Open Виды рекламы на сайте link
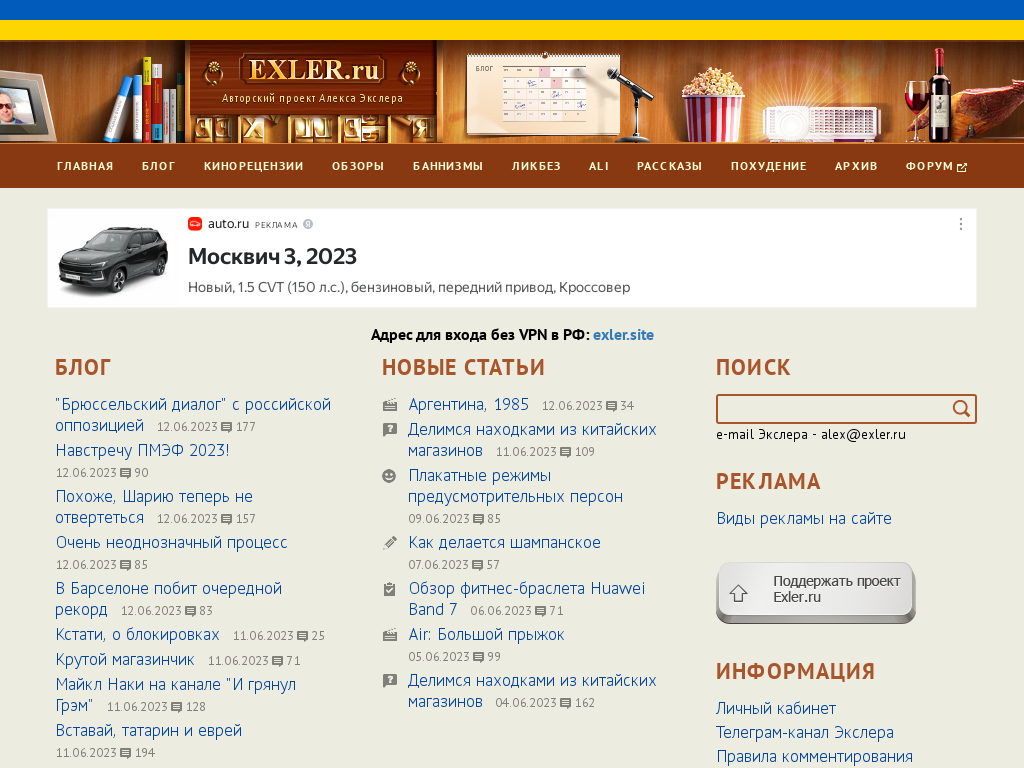 click(x=804, y=519)
